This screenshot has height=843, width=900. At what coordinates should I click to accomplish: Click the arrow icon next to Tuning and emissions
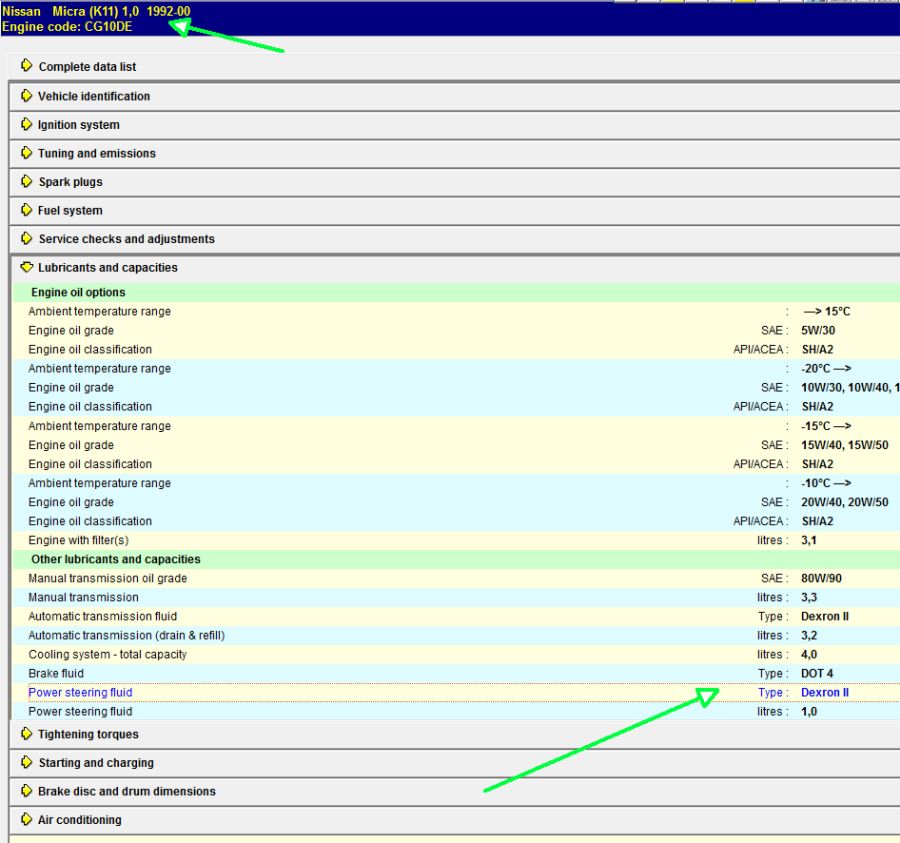pyautogui.click(x=27, y=153)
